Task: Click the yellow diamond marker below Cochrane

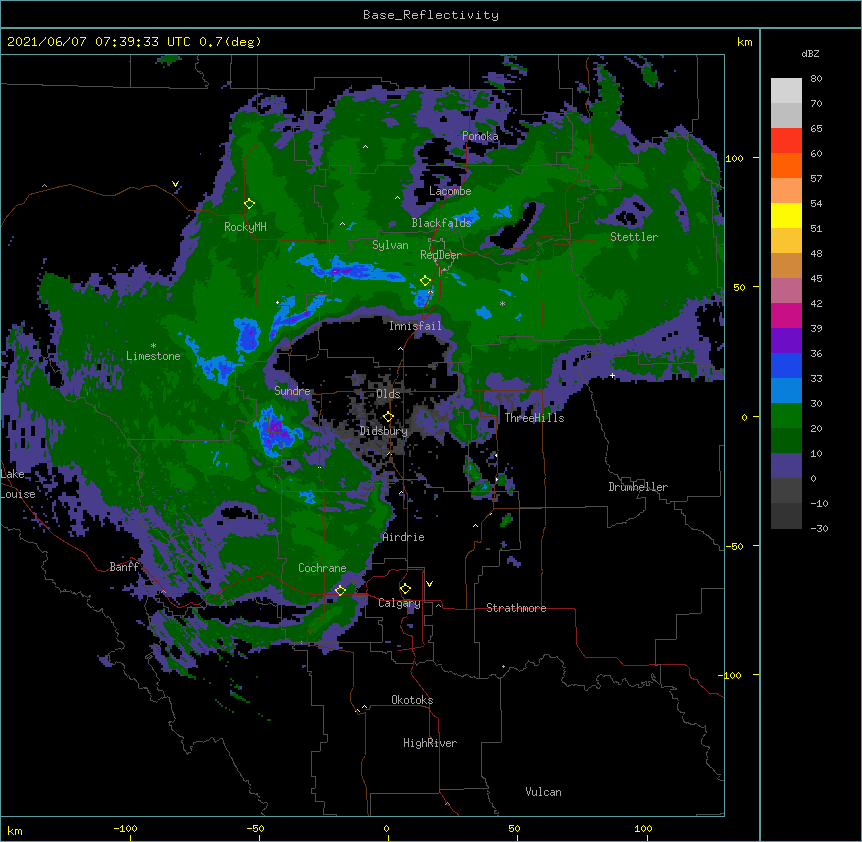Action: [340, 590]
